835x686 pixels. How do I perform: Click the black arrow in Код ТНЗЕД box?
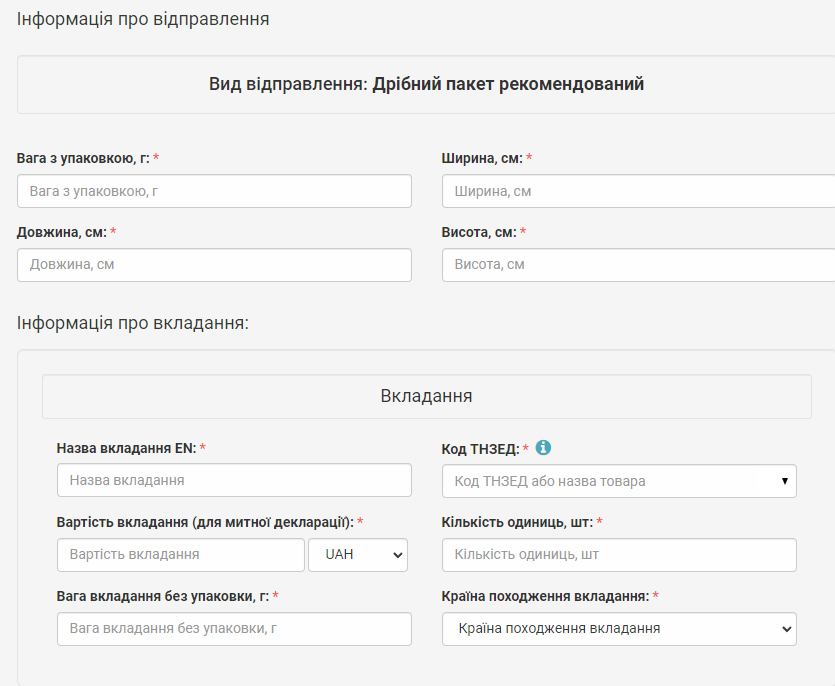(x=784, y=481)
